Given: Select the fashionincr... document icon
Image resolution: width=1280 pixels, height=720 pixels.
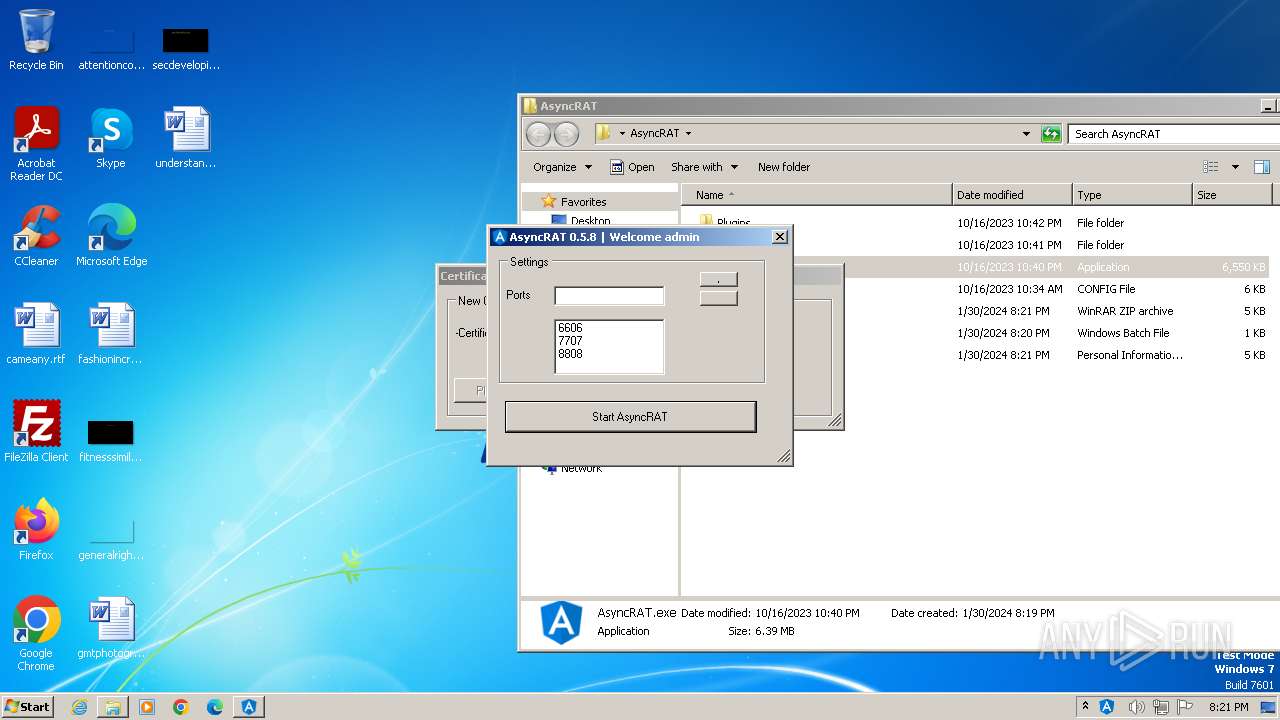Looking at the screenshot, I should [111, 334].
